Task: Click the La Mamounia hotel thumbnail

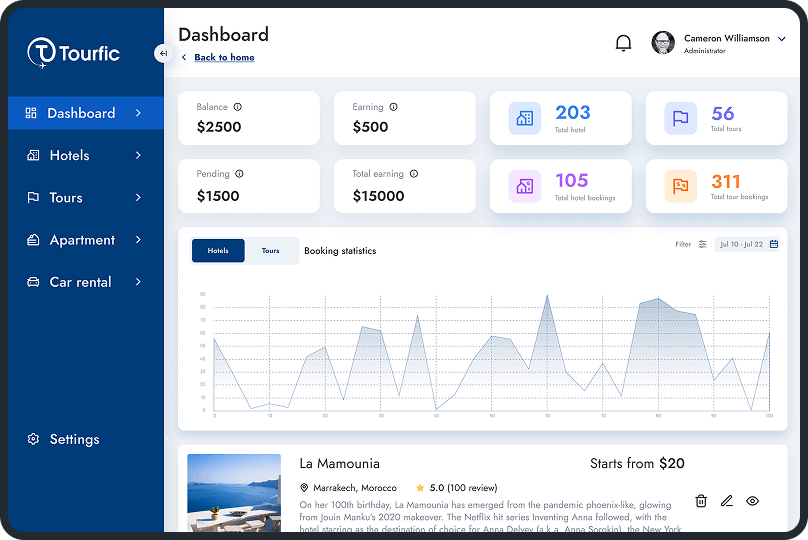Action: 234,493
